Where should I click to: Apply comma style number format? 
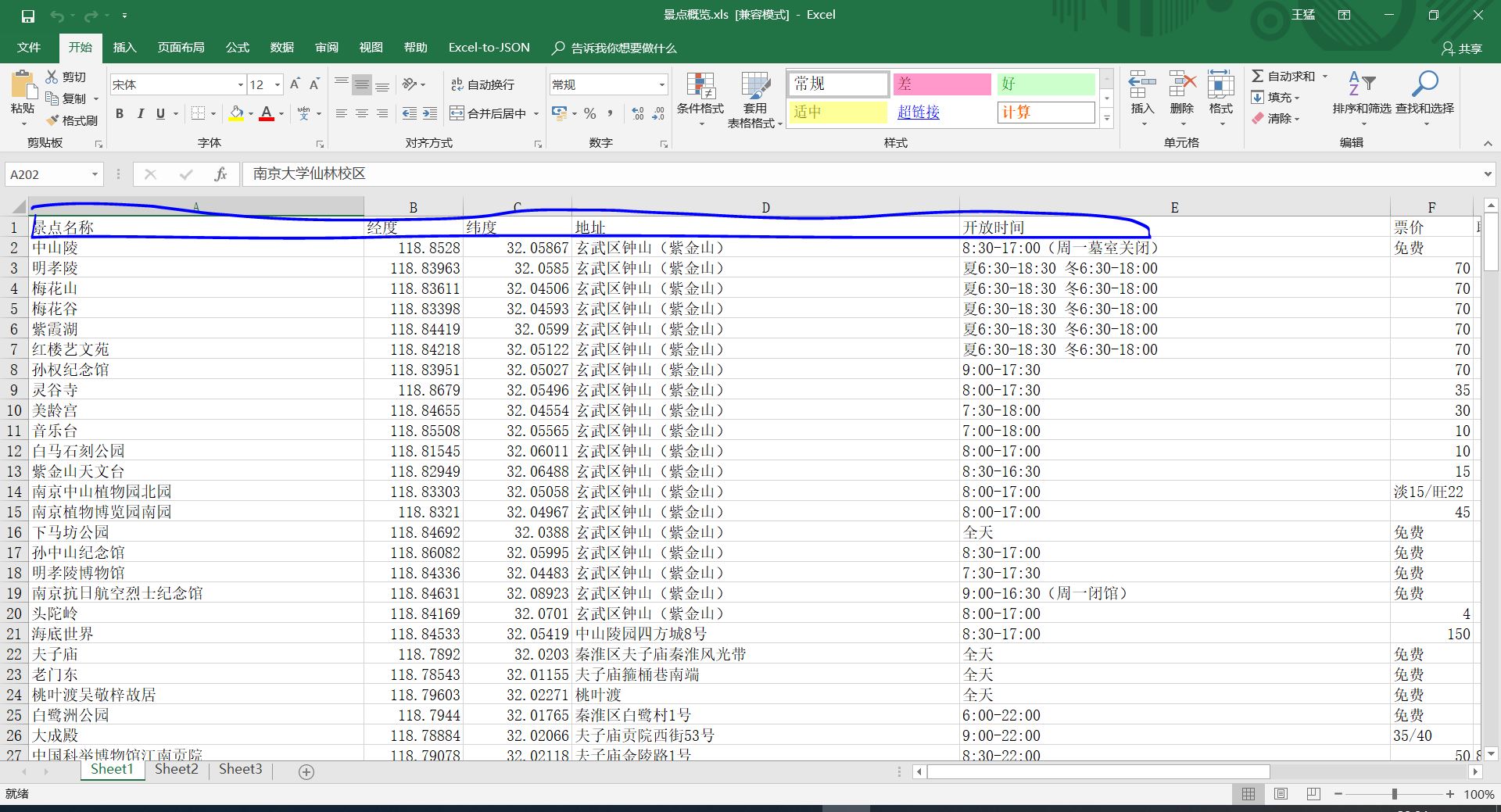coord(610,114)
